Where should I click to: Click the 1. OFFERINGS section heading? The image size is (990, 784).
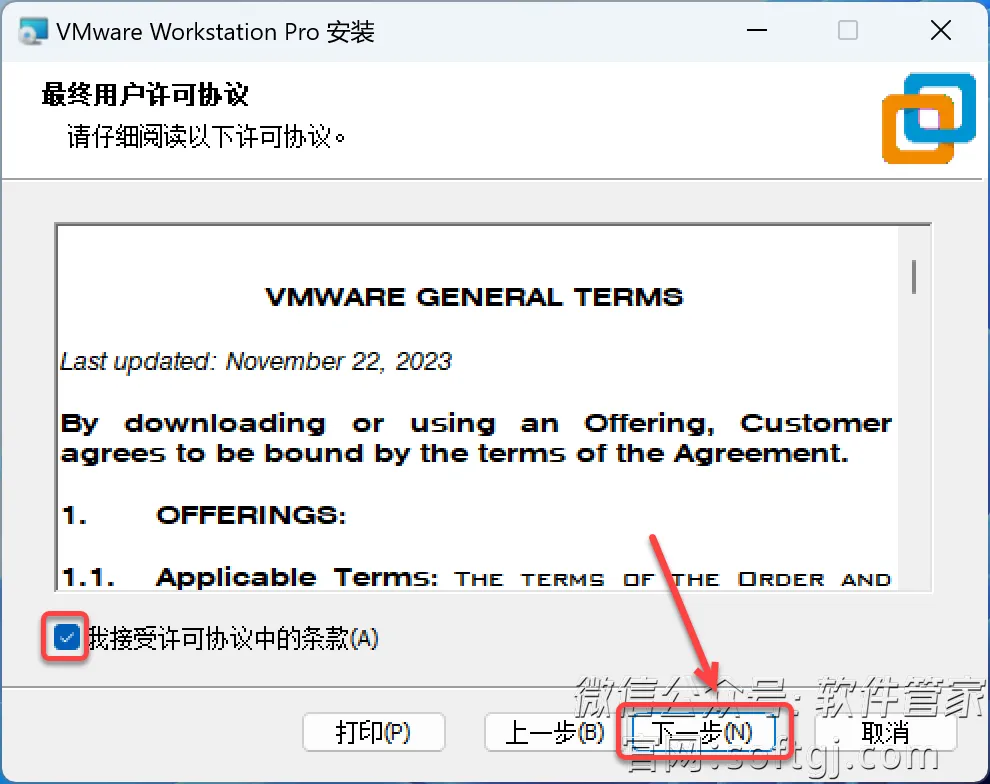coord(204,515)
